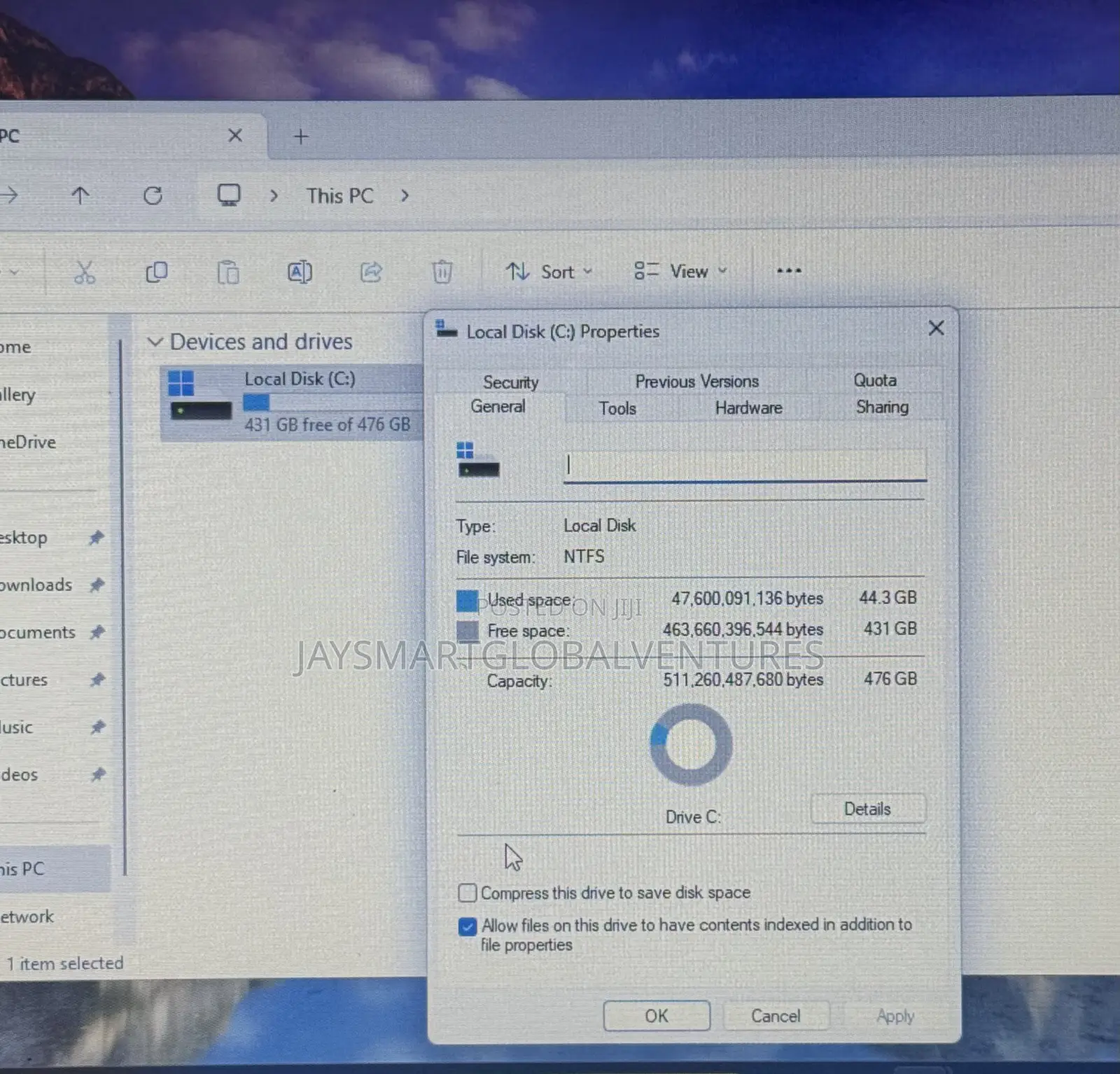Click chevron before This PC in address bar

(x=274, y=195)
